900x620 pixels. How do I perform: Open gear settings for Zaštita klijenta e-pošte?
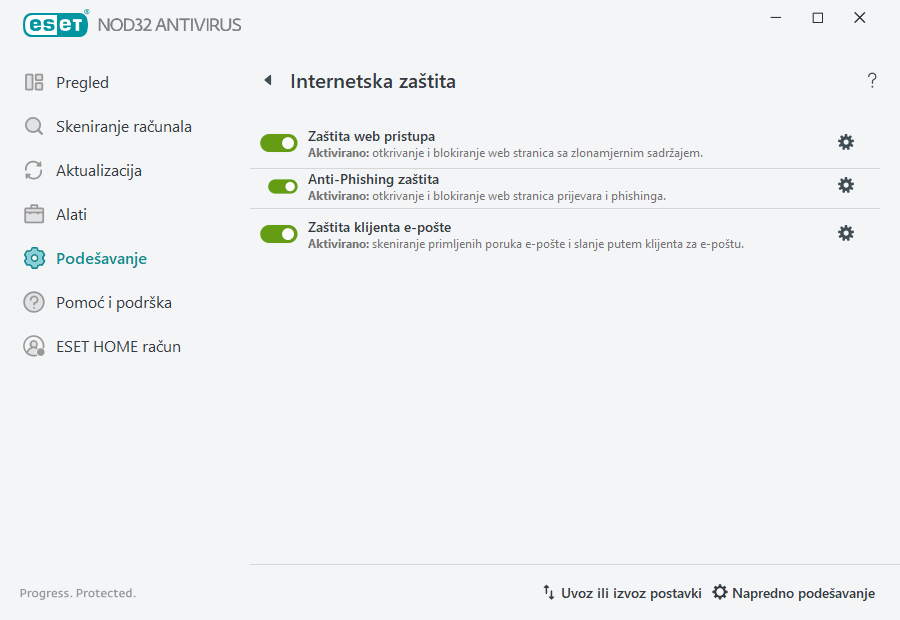pos(846,232)
